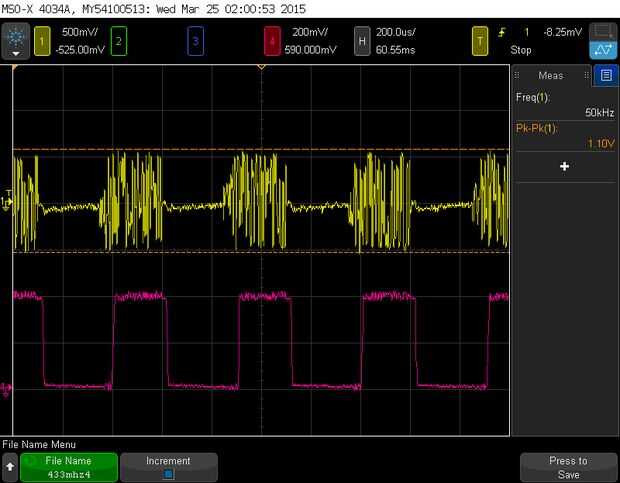
Task: Open the trigger T settings
Action: [480, 41]
